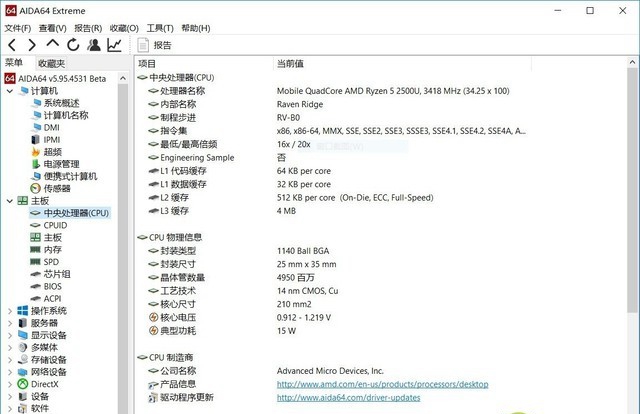Click the Back navigation arrow

point(12,45)
